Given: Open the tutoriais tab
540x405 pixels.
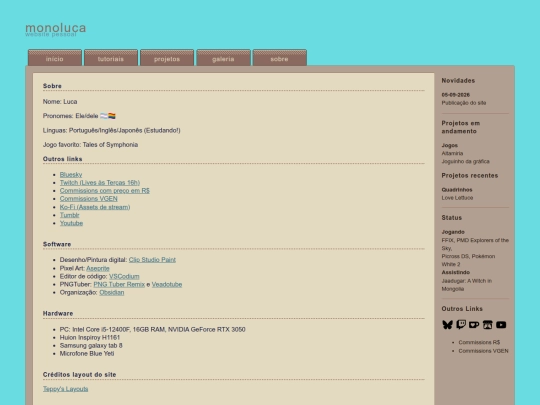Looking at the screenshot, I should [111, 58].
